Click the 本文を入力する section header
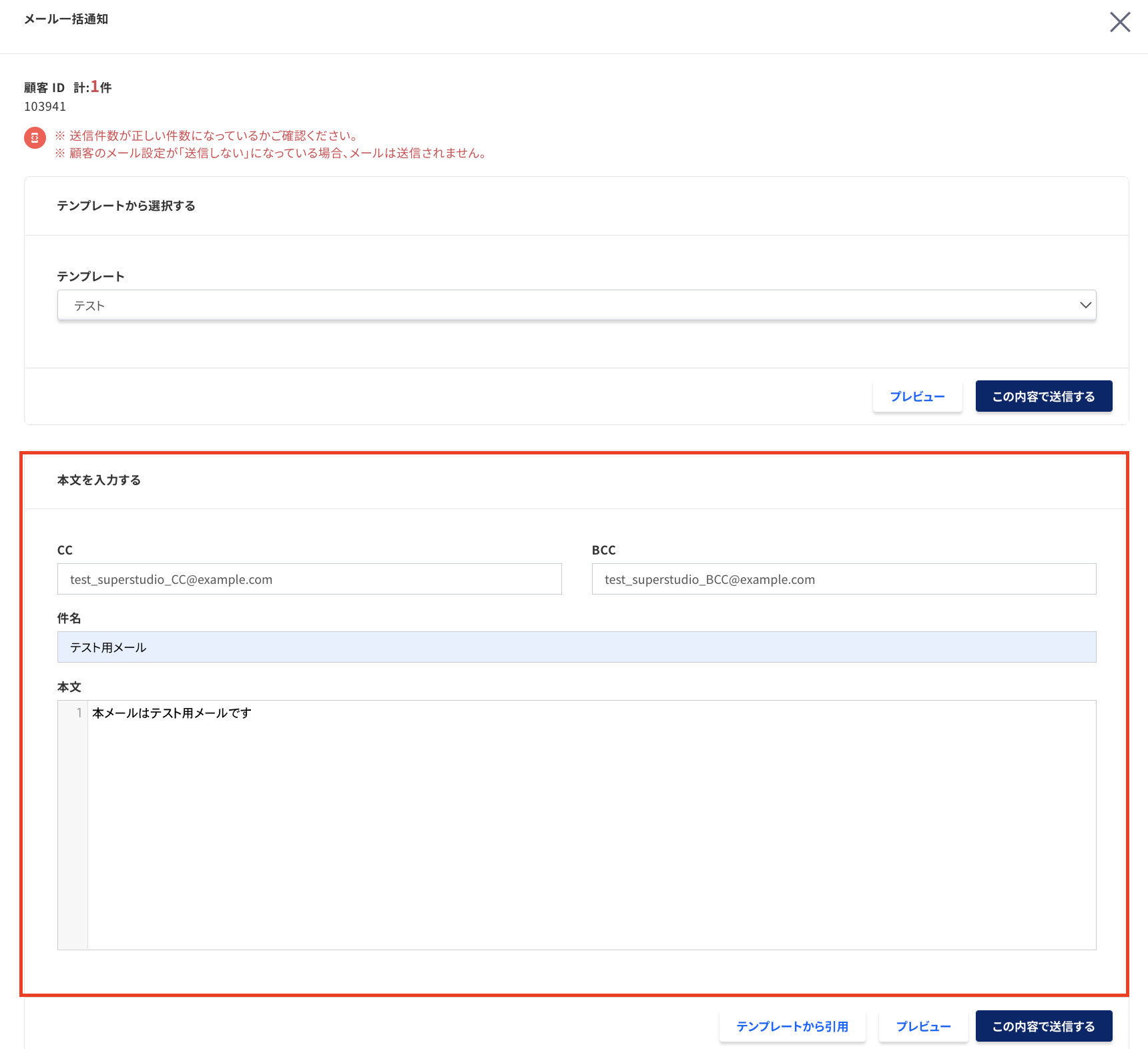The image size is (1148, 1049). pyautogui.click(x=99, y=480)
